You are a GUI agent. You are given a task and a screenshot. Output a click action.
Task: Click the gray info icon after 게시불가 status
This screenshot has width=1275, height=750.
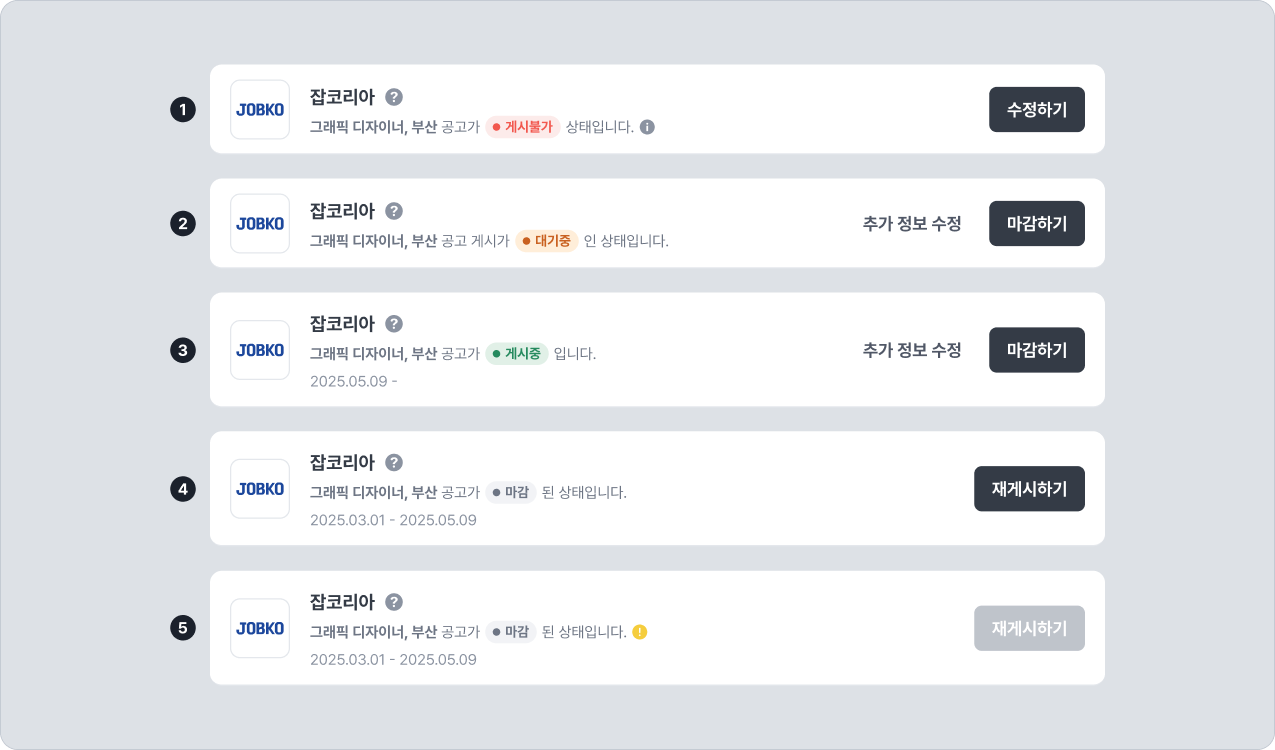[x=647, y=127]
